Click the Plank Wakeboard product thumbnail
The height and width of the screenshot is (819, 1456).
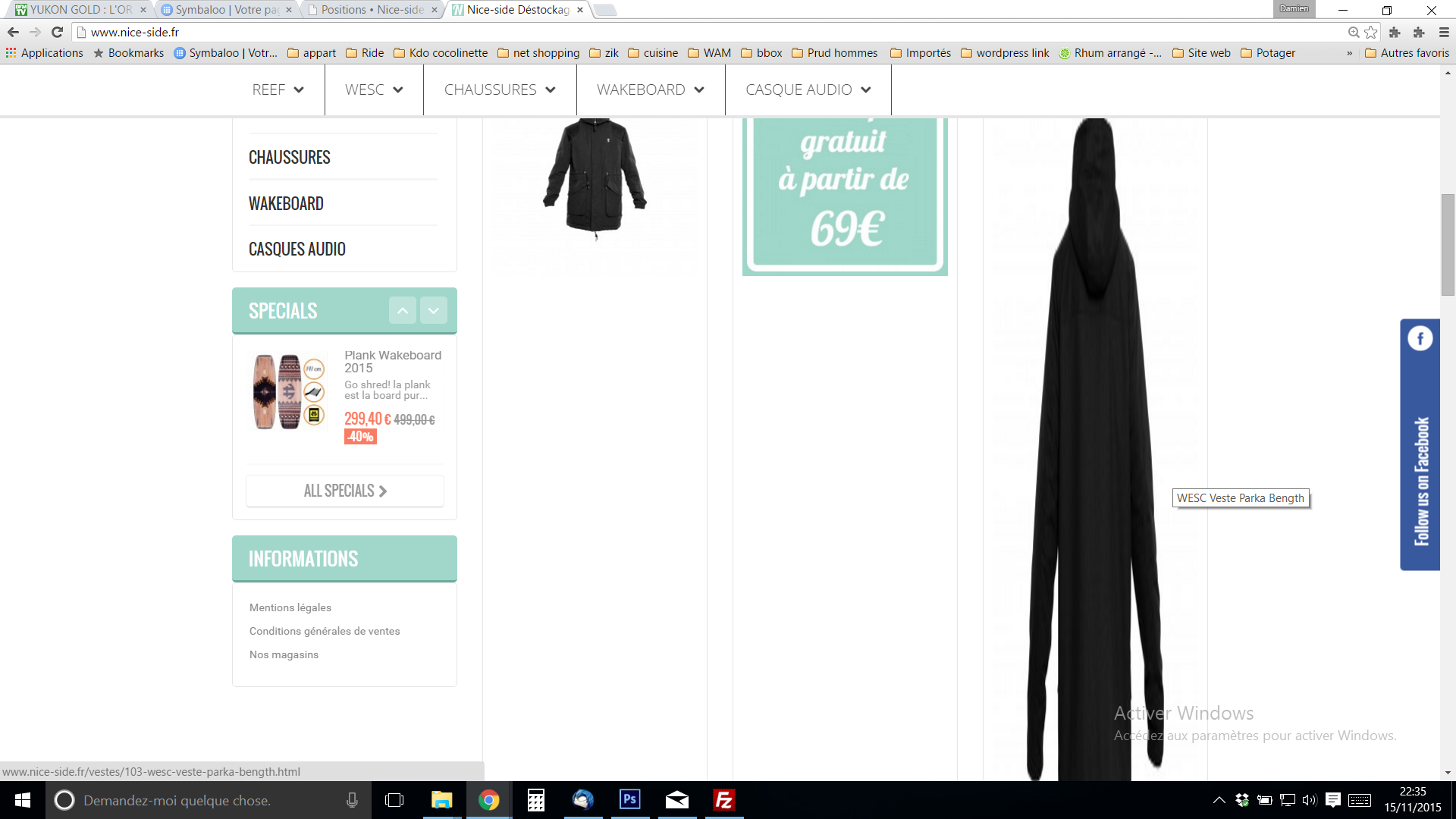288,391
